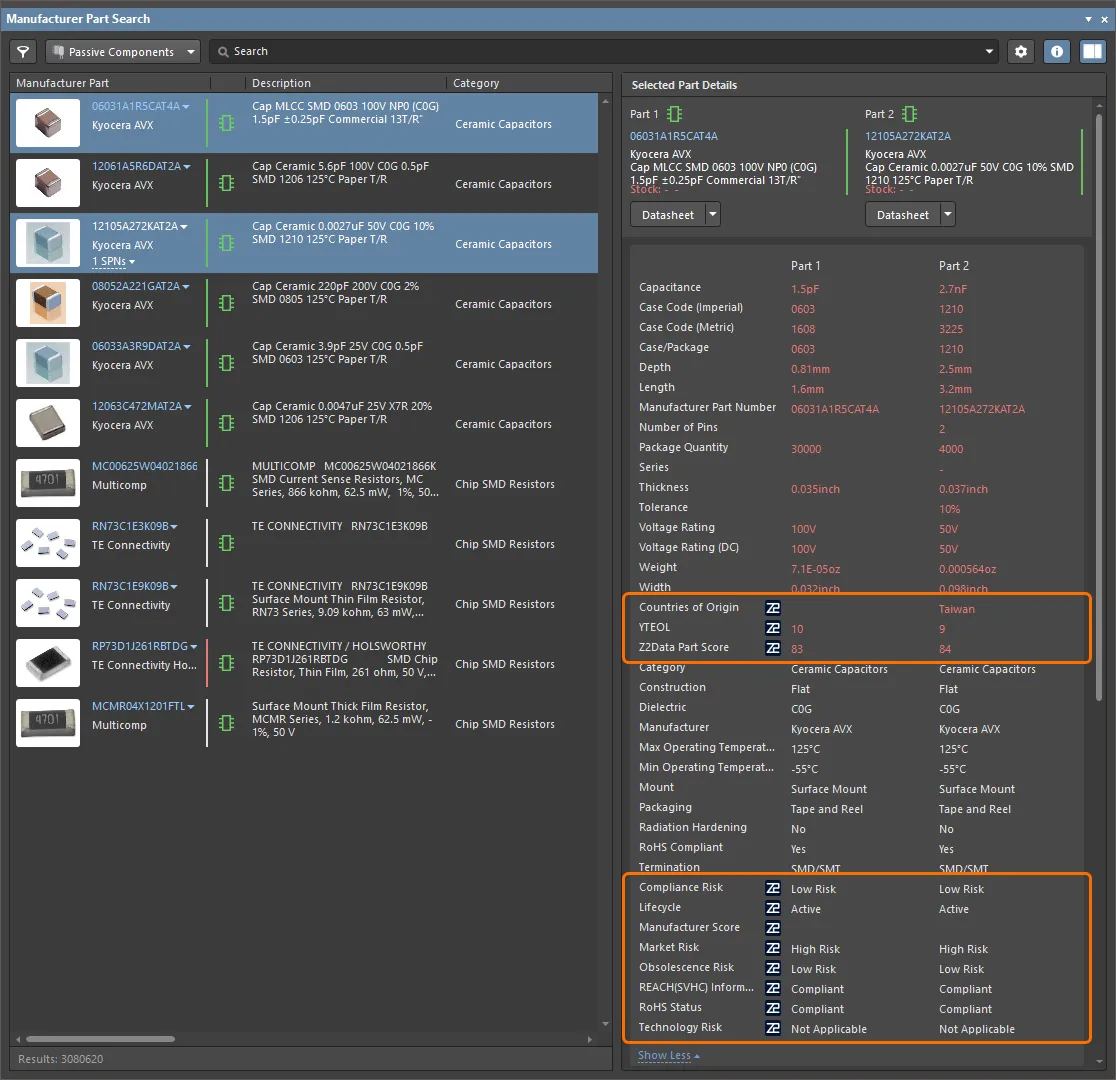Toggle the part details info button
This screenshot has height=1080, width=1116.
click(x=1057, y=52)
